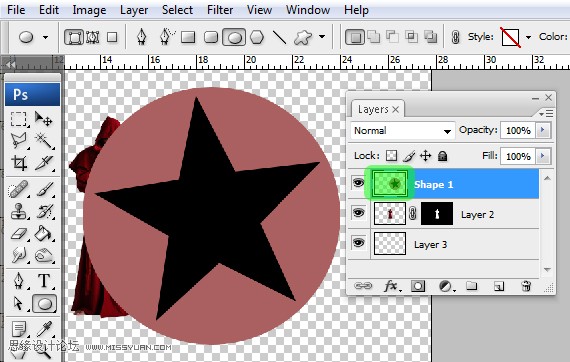This screenshot has height=362, width=570.
Task: Choose the Custom Shape tool in options bar
Action: [x=303, y=37]
